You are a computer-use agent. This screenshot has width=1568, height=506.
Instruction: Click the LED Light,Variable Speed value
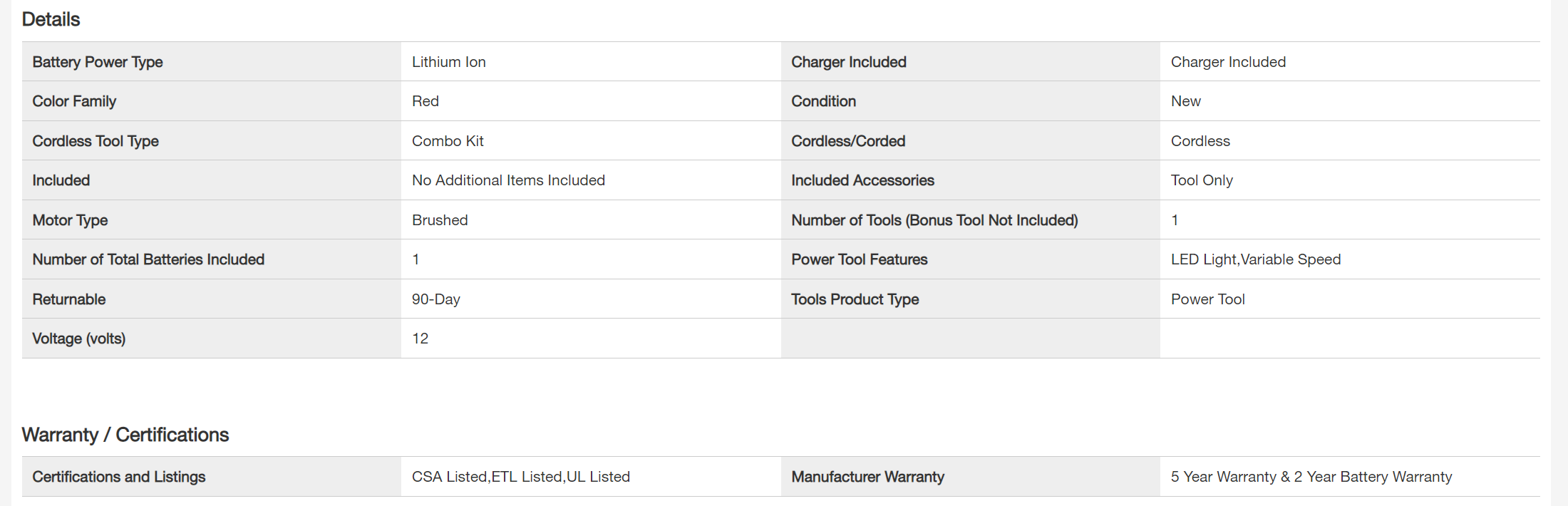[x=1256, y=259]
